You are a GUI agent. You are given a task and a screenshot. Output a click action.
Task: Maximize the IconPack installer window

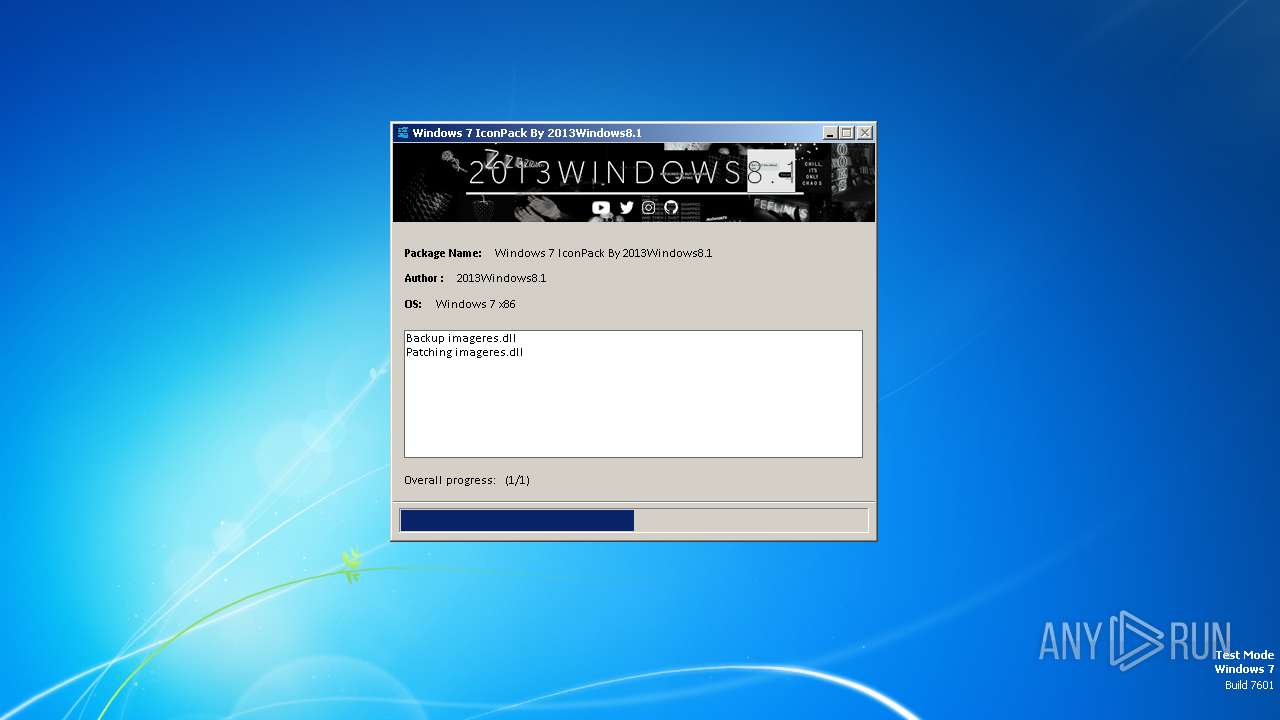coord(847,133)
